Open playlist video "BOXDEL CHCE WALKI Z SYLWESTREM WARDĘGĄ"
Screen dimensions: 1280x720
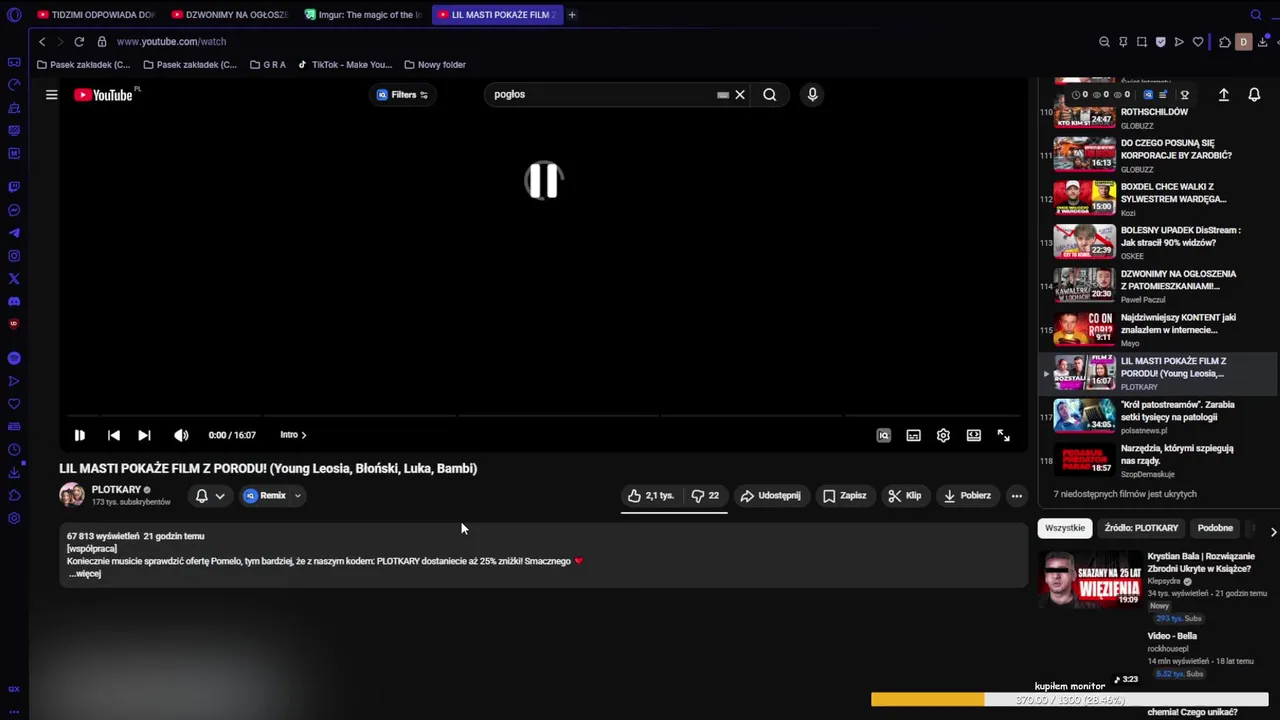[1156, 198]
